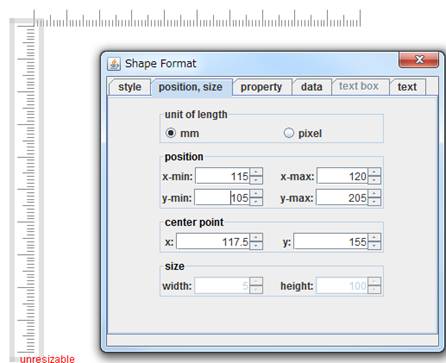This screenshot has height=363, width=446.
Task: Decrease y-max with the down arrow
Action: point(374,202)
